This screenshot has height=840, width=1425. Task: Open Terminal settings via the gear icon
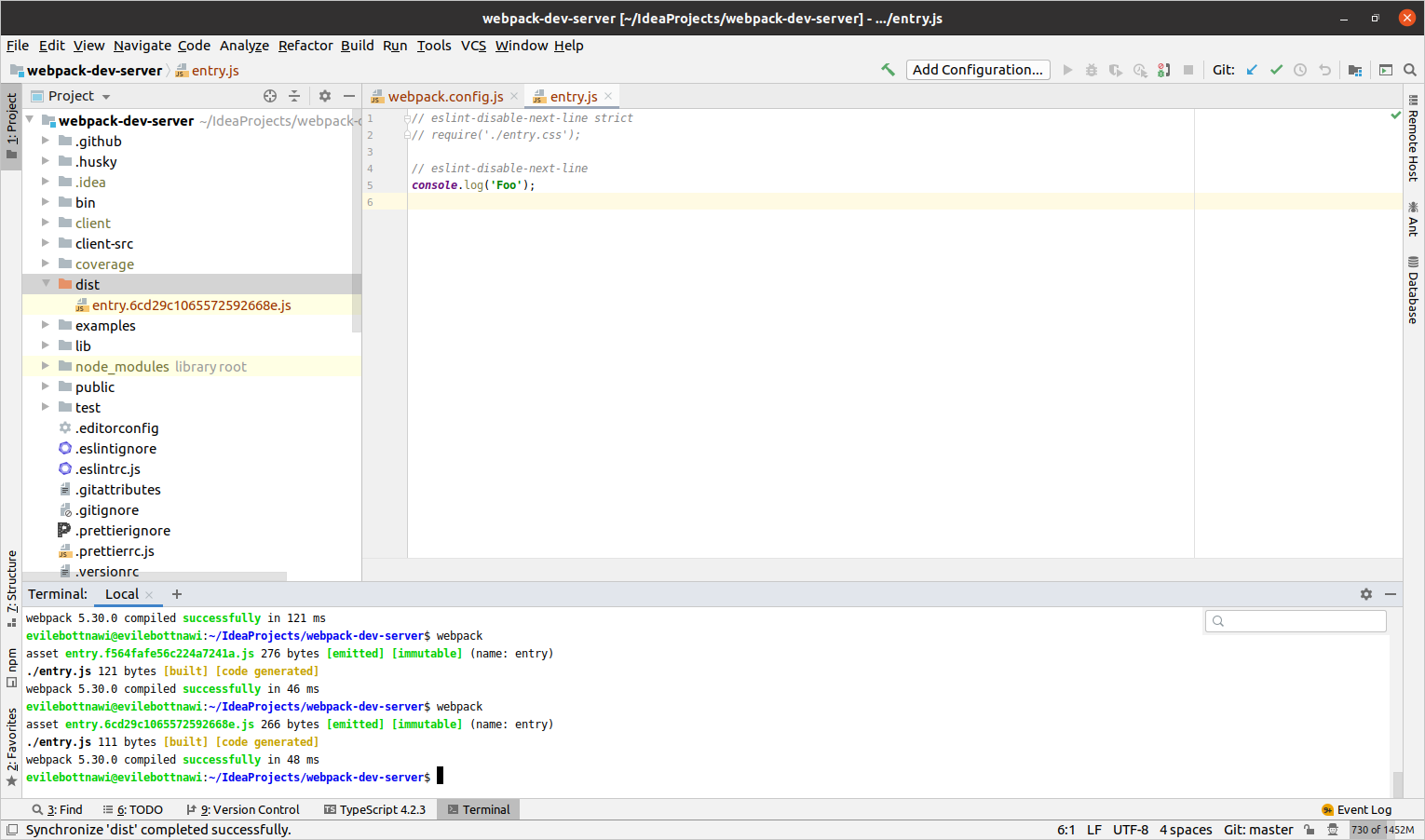click(1365, 593)
